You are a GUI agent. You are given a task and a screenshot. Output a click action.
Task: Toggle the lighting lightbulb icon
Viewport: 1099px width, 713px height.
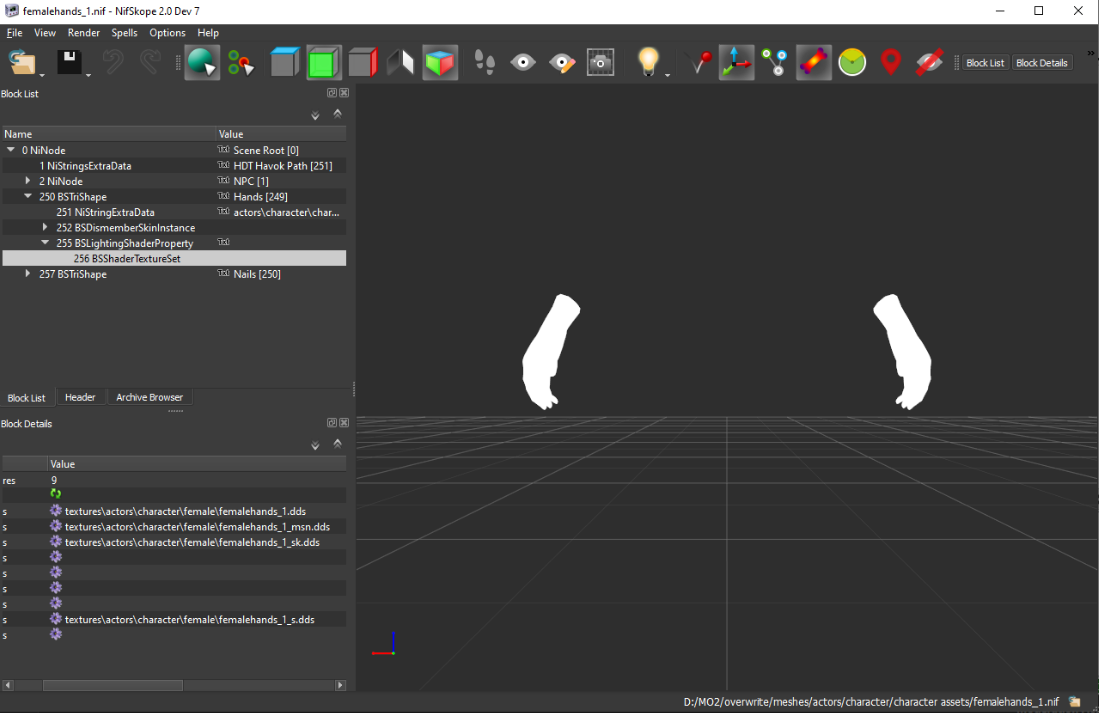click(x=649, y=62)
